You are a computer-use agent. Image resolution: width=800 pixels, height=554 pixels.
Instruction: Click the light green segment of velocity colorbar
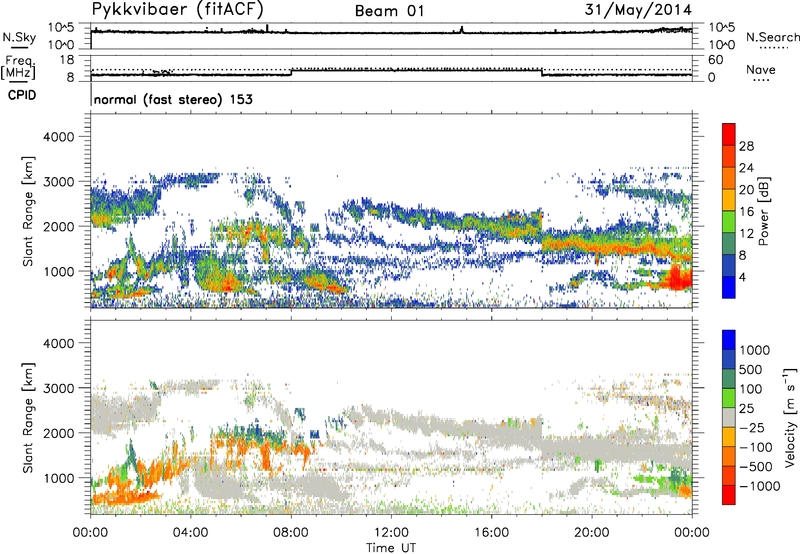(x=729, y=398)
